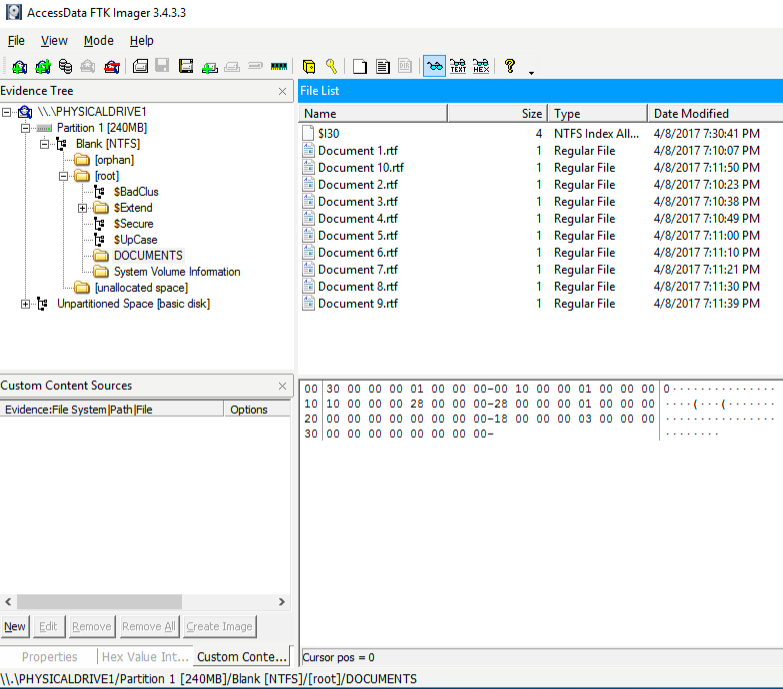Click the Capture Memory chip icon
The height and width of the screenshot is (689, 783).
(279, 67)
